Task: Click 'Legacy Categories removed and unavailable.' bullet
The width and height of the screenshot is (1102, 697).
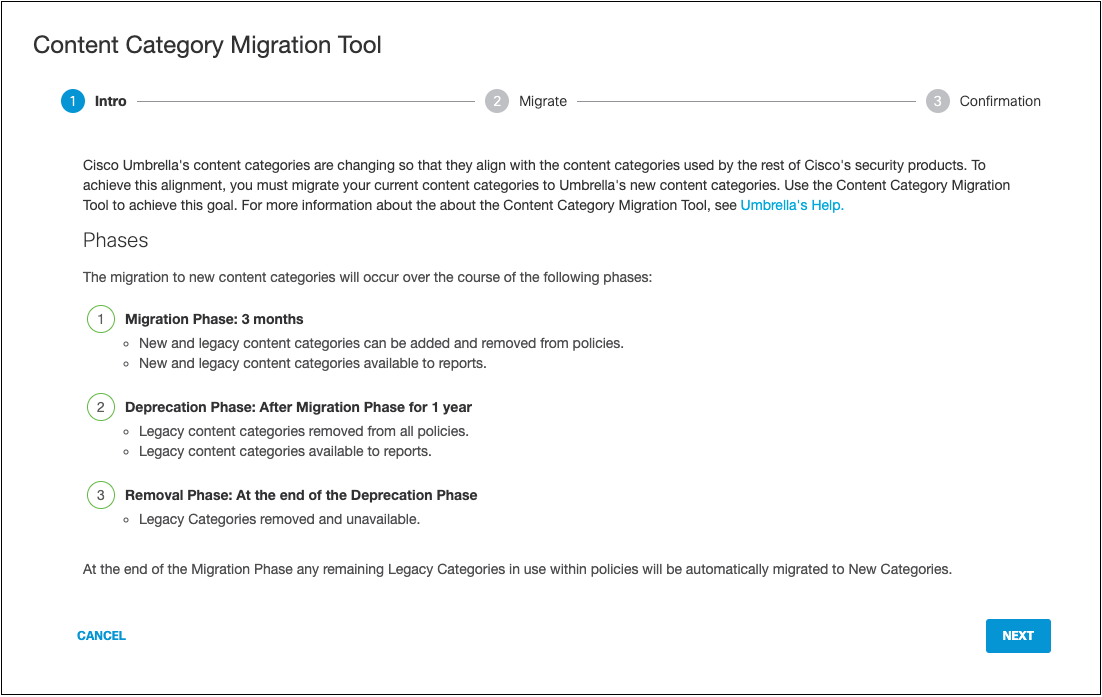Action: click(280, 519)
